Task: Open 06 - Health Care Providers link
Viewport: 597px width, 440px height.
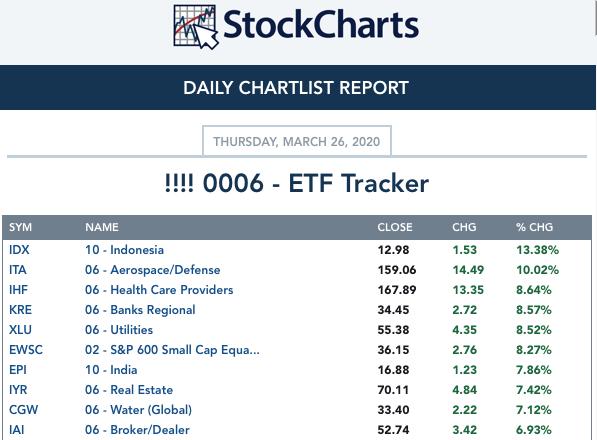Action: (159, 290)
